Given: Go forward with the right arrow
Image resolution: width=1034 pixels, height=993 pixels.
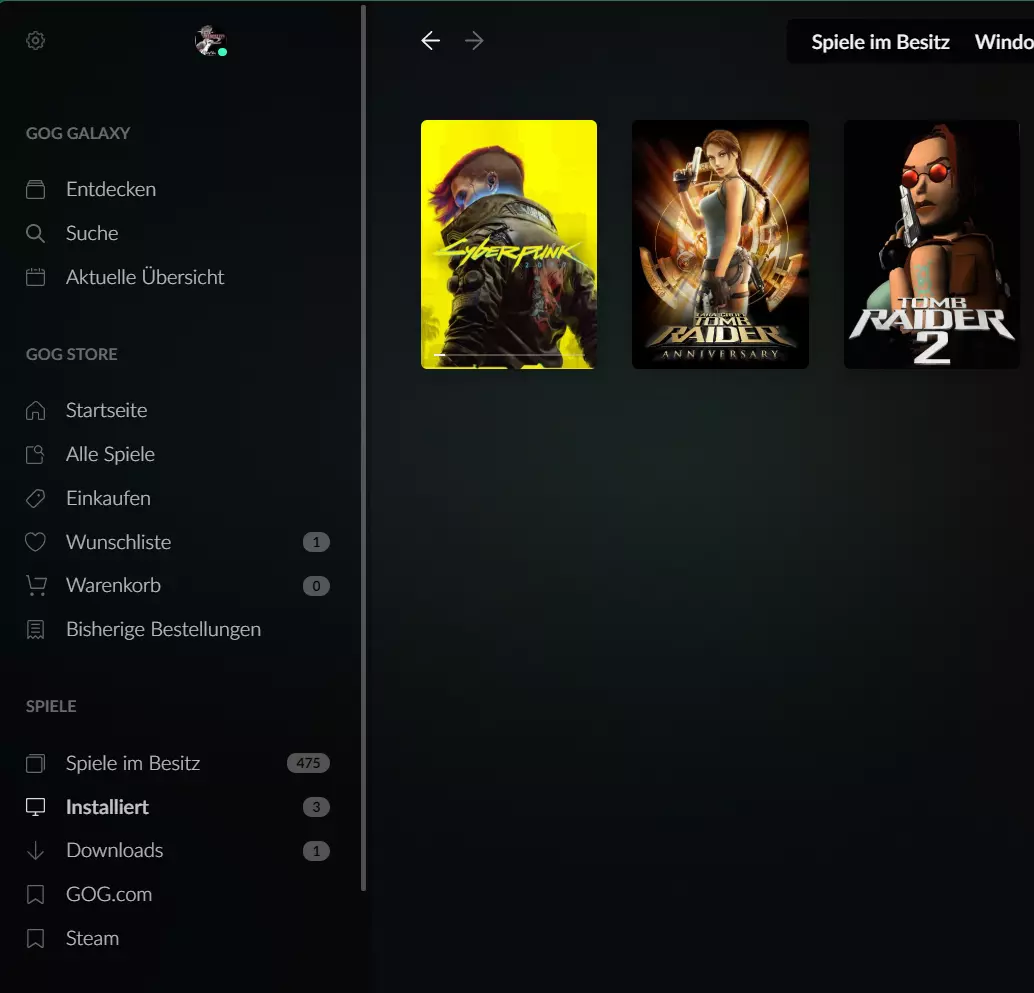Looking at the screenshot, I should [474, 41].
